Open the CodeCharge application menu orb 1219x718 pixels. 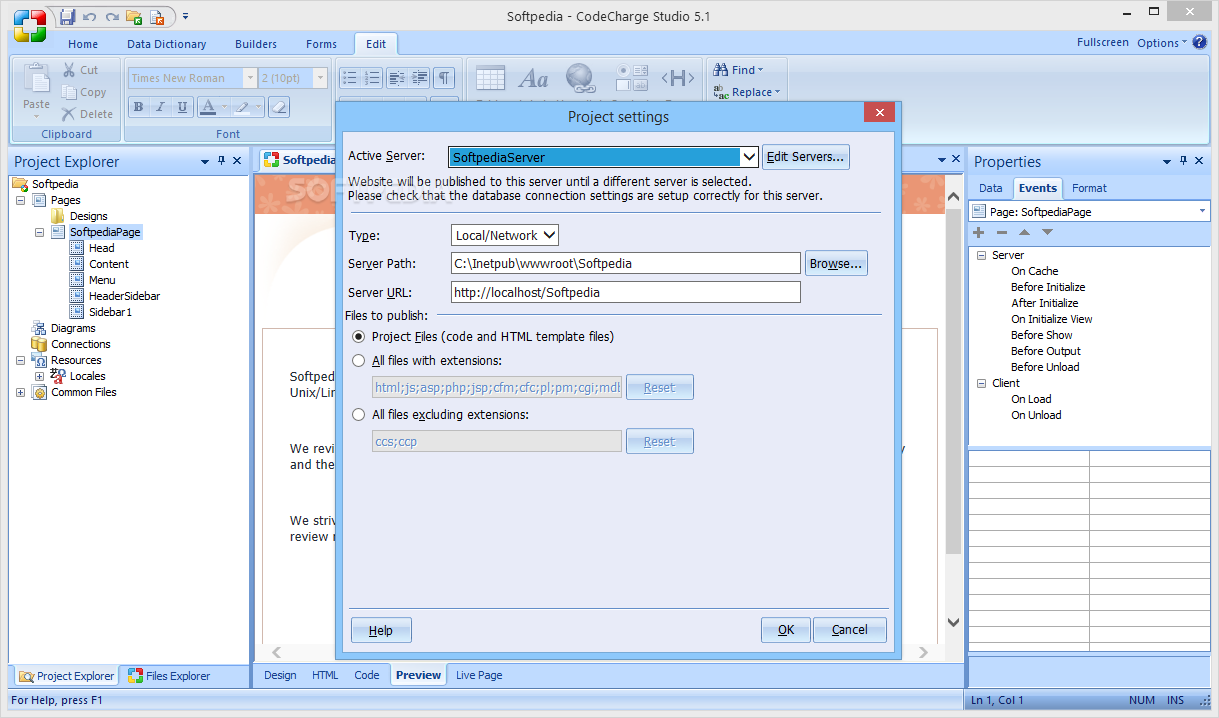(x=29, y=25)
